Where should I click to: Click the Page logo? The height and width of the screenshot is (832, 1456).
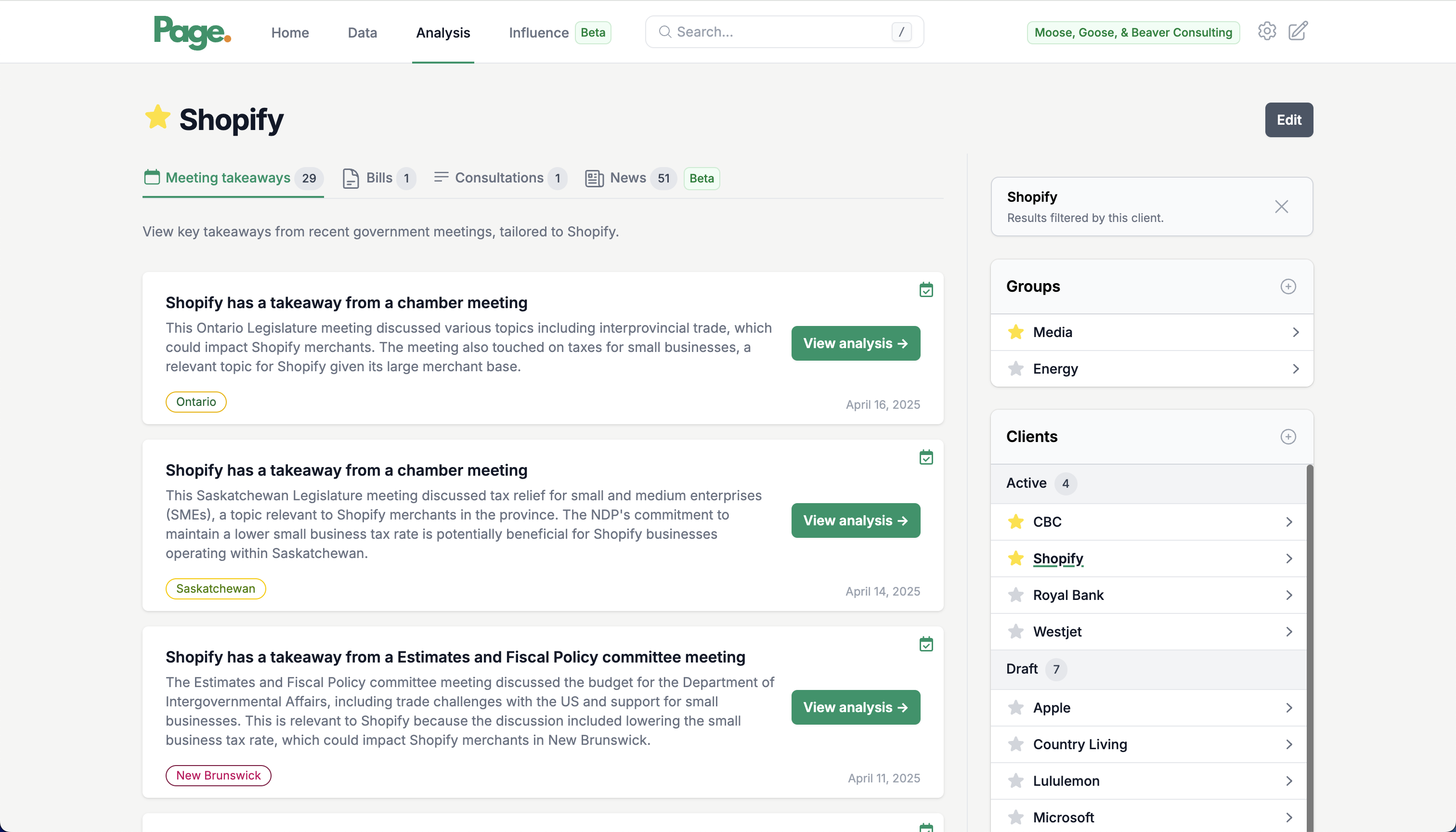193,33
